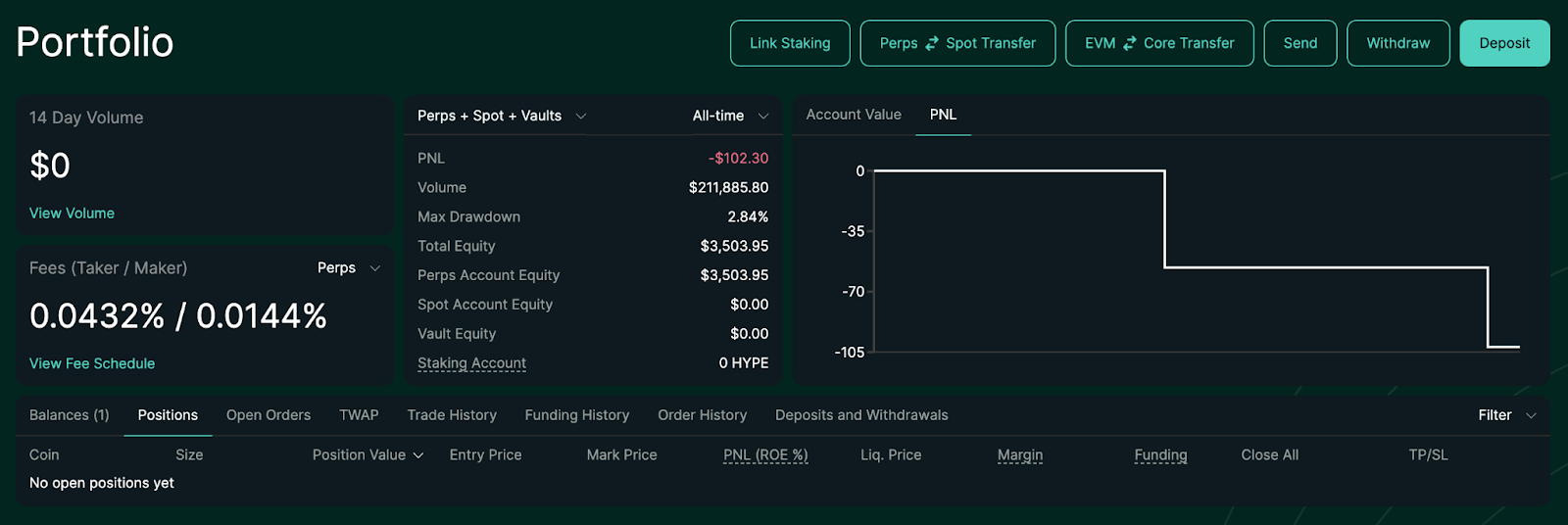Click the Link Staking button

pyautogui.click(x=789, y=43)
